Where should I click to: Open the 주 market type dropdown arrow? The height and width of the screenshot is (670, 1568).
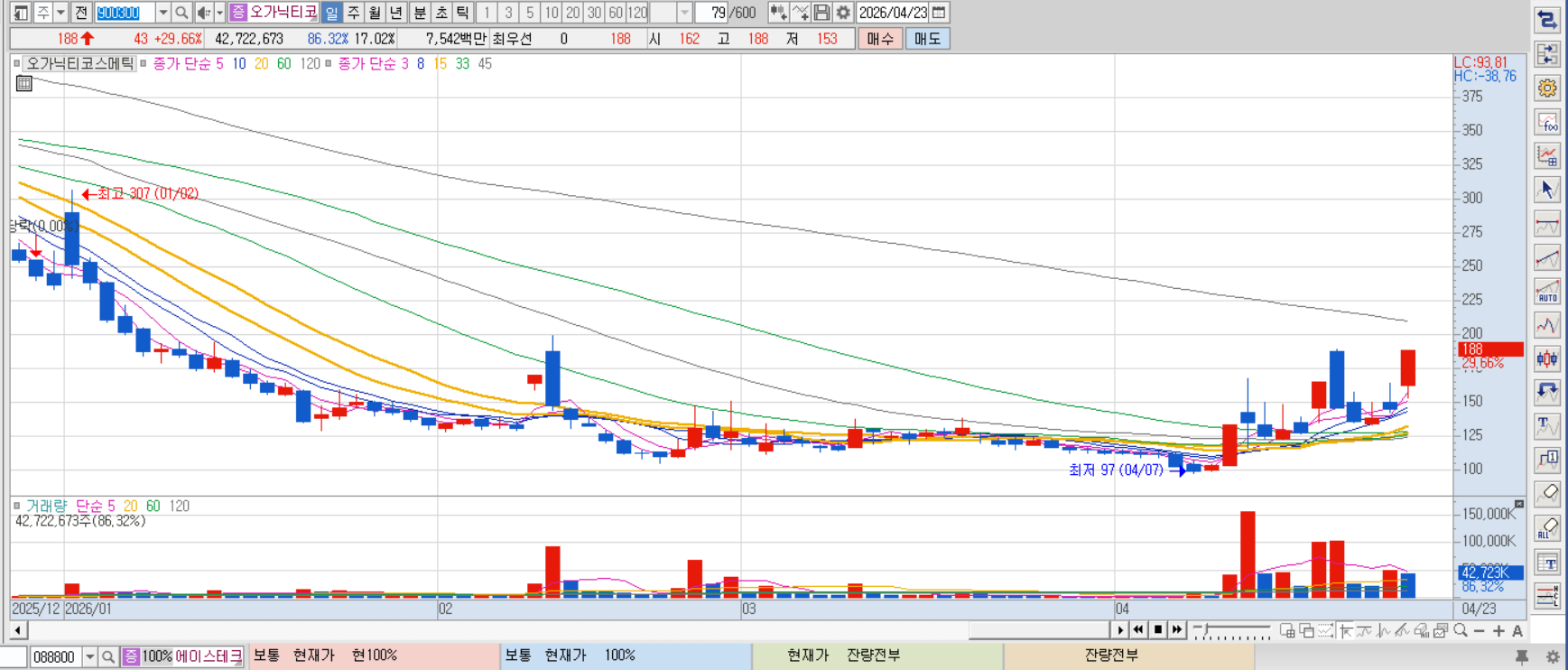pyautogui.click(x=60, y=13)
